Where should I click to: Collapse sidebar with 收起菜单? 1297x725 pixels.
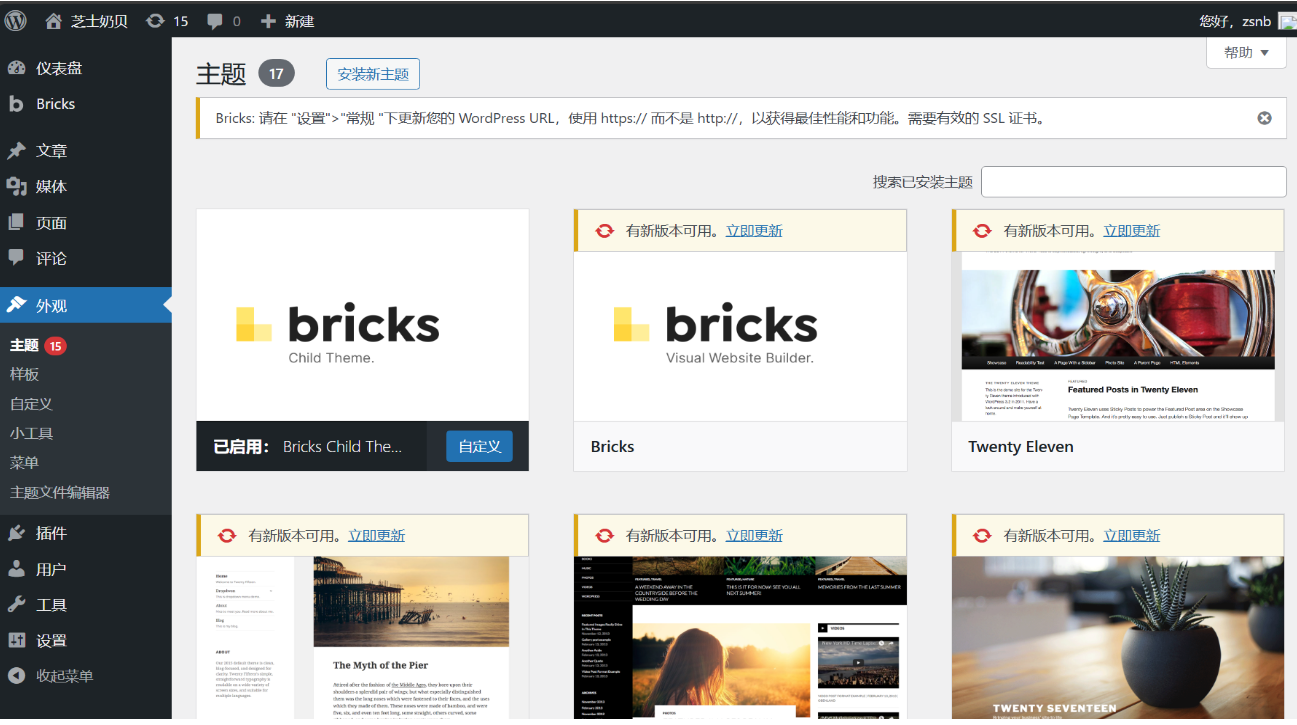(x=64, y=676)
